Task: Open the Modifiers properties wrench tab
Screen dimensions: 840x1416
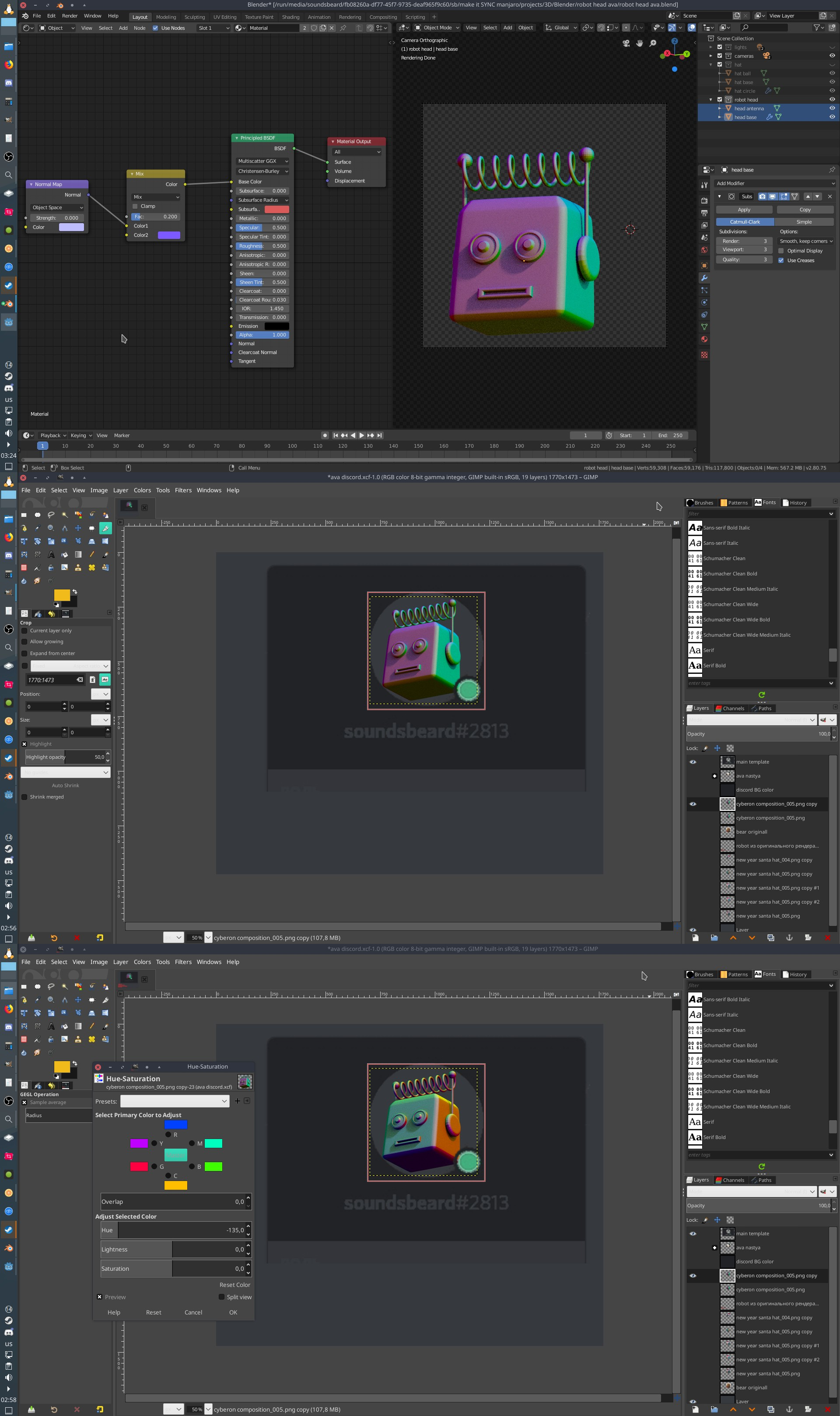Action: pos(704,277)
